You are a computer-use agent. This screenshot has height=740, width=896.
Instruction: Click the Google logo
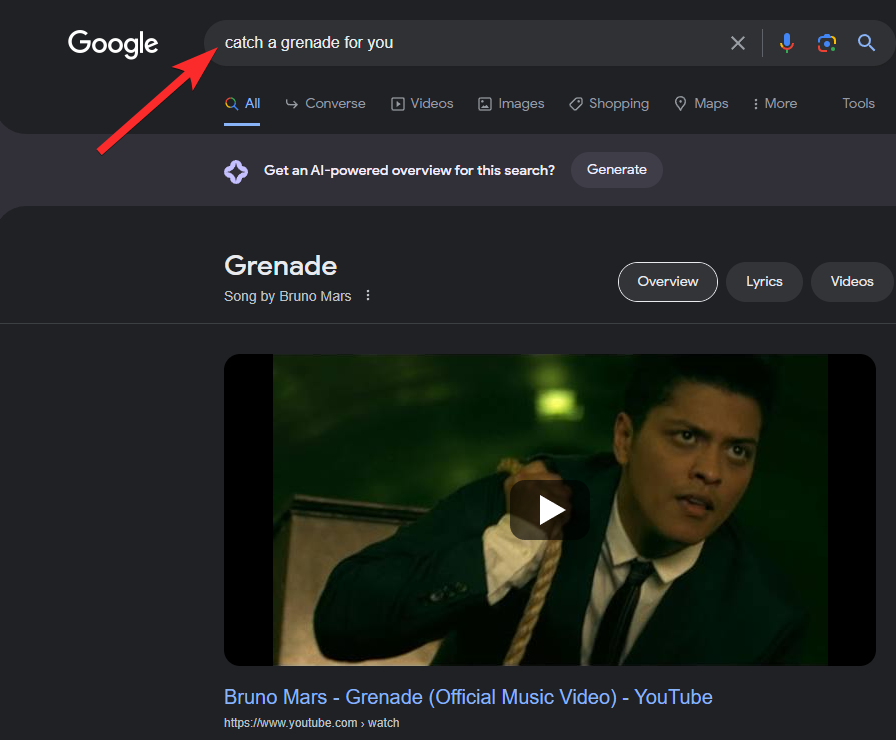113,44
